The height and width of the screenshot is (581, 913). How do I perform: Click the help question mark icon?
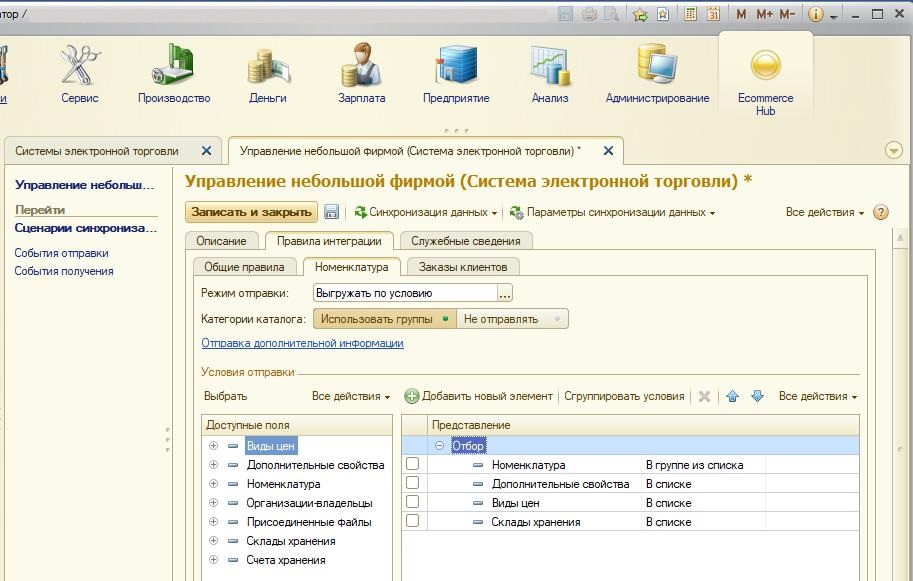click(x=881, y=212)
